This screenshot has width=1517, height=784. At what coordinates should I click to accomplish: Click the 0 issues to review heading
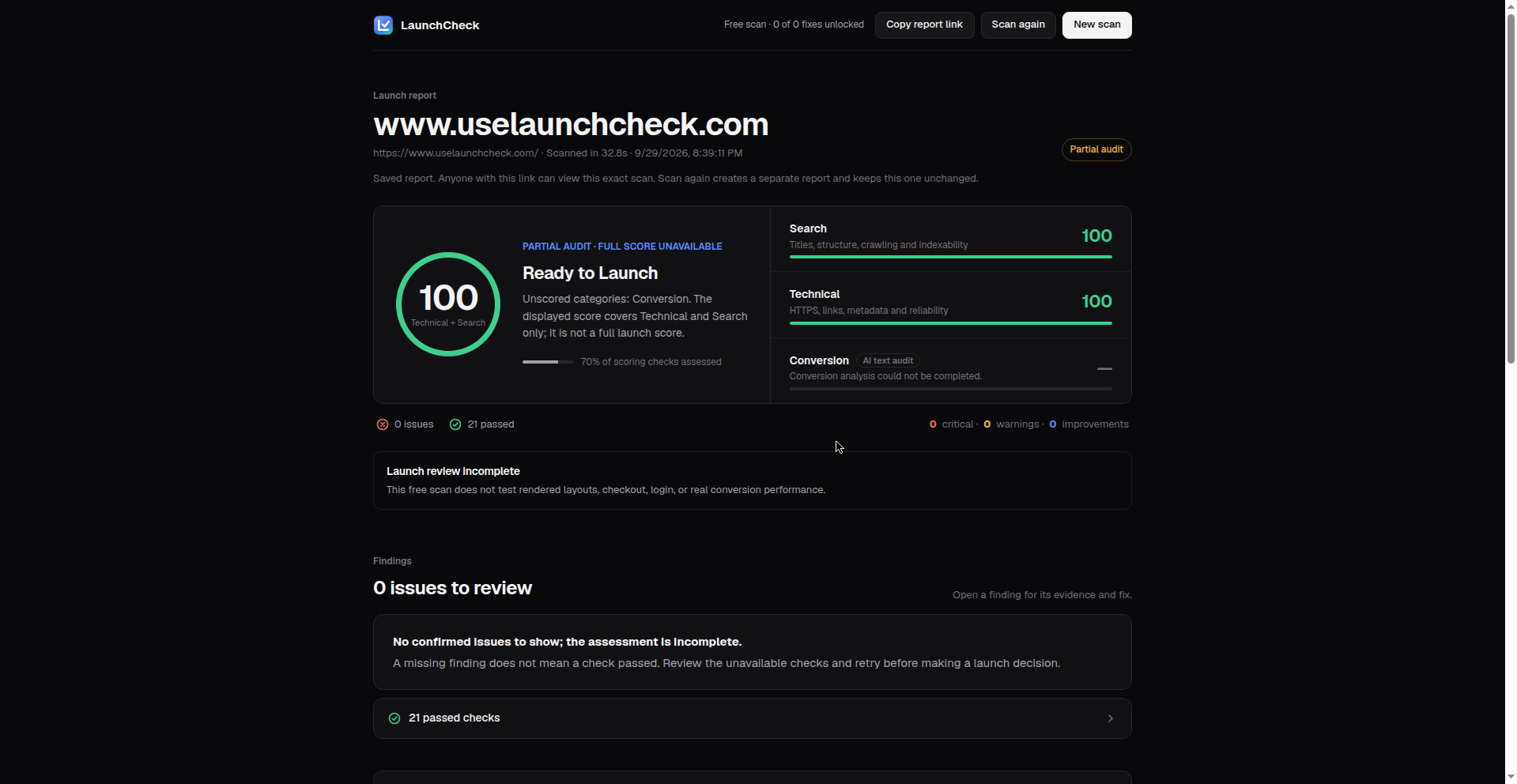click(x=452, y=589)
